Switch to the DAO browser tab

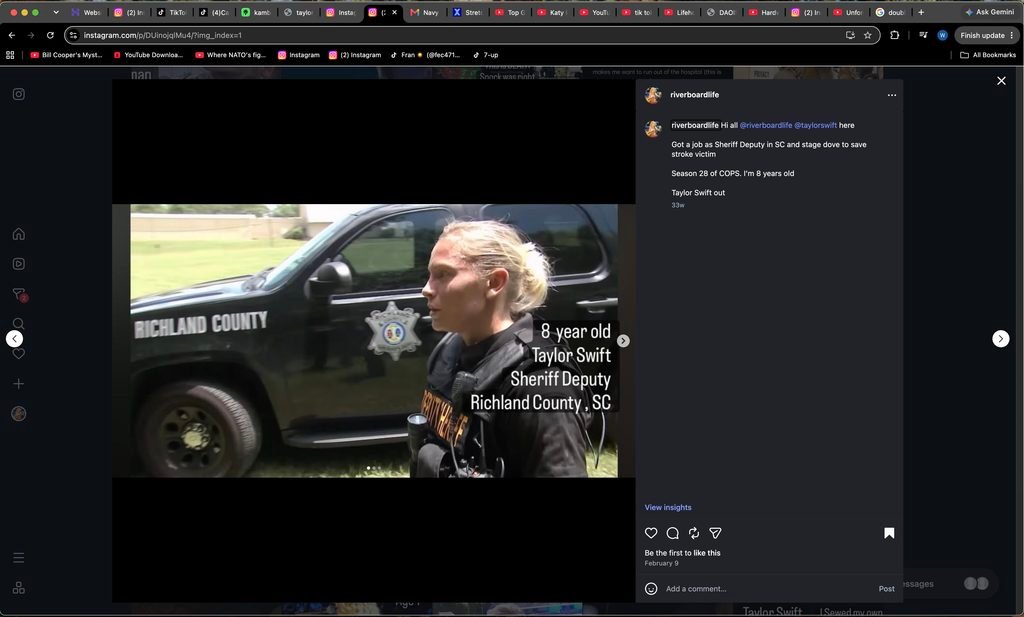pos(721,12)
